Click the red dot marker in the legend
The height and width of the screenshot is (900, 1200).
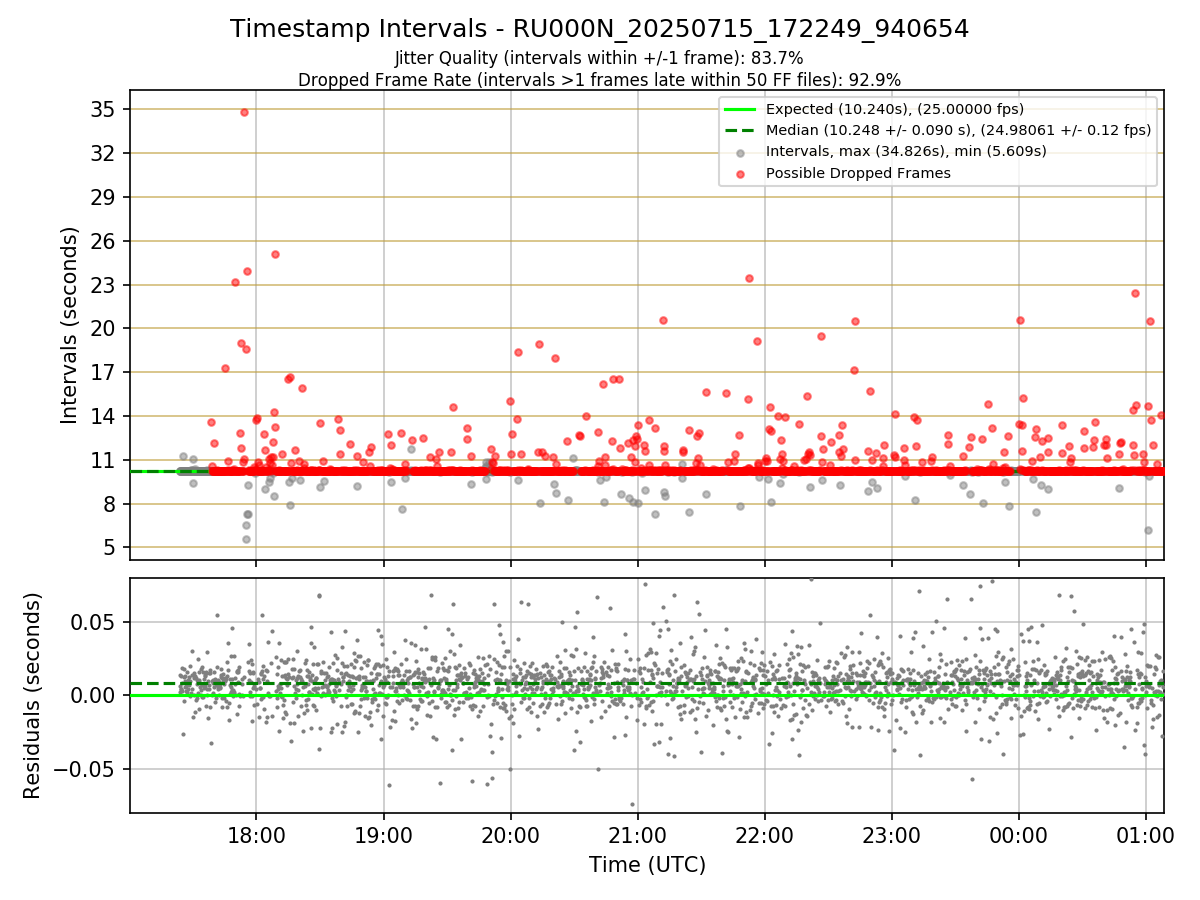[741, 174]
